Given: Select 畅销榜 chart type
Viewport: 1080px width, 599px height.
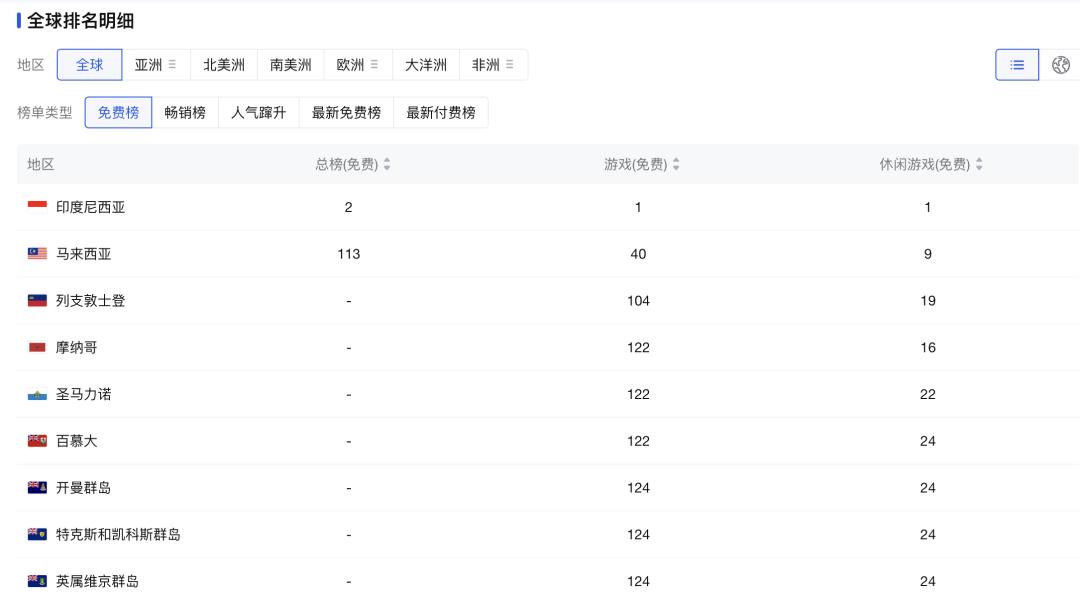Looking at the screenshot, I should 185,112.
